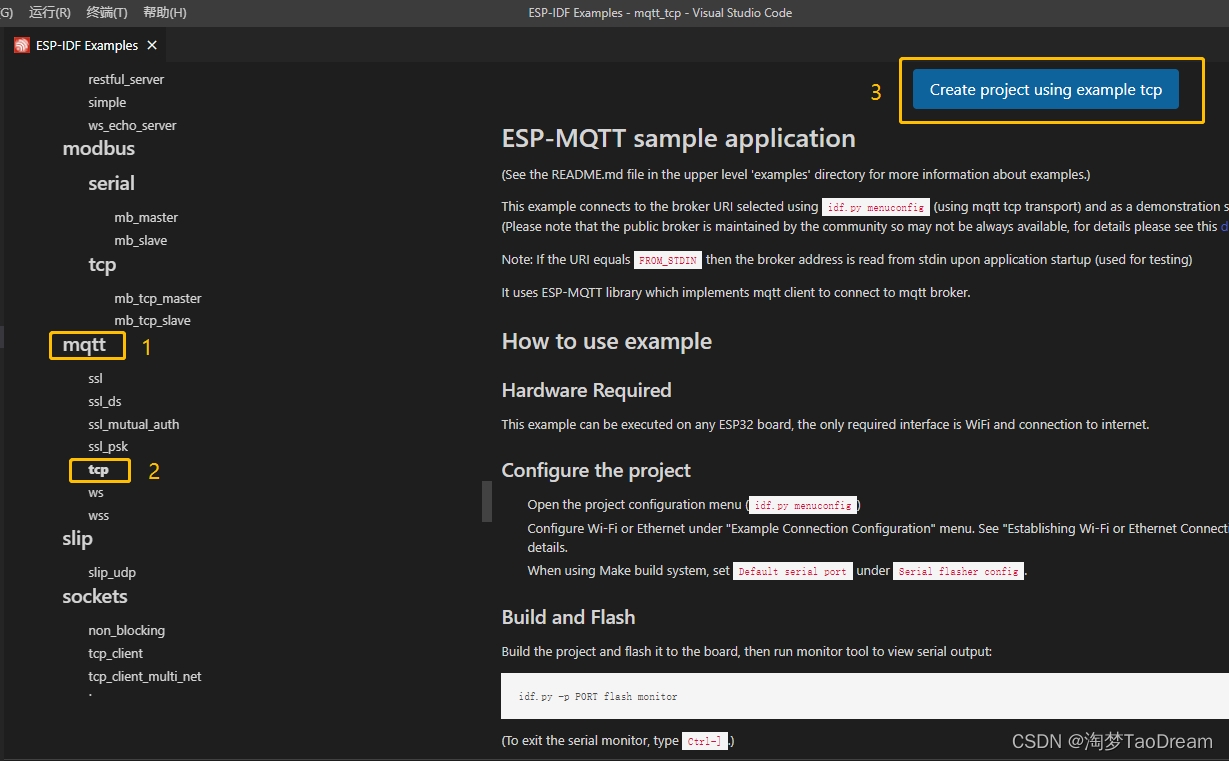Screen dimensions: 1229x761
Task: Select the ssl_ds example
Action: click(x=105, y=401)
